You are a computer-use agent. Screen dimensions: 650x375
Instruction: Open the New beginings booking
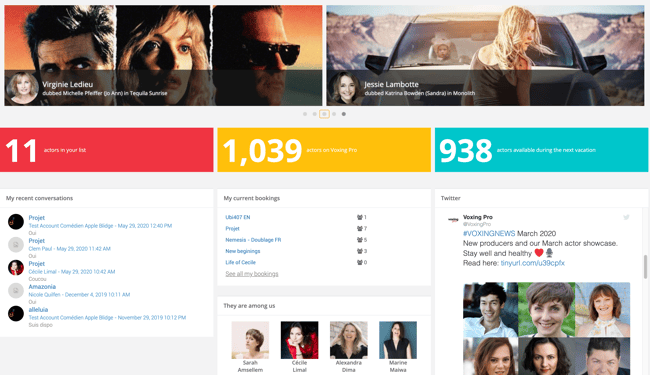click(243, 251)
